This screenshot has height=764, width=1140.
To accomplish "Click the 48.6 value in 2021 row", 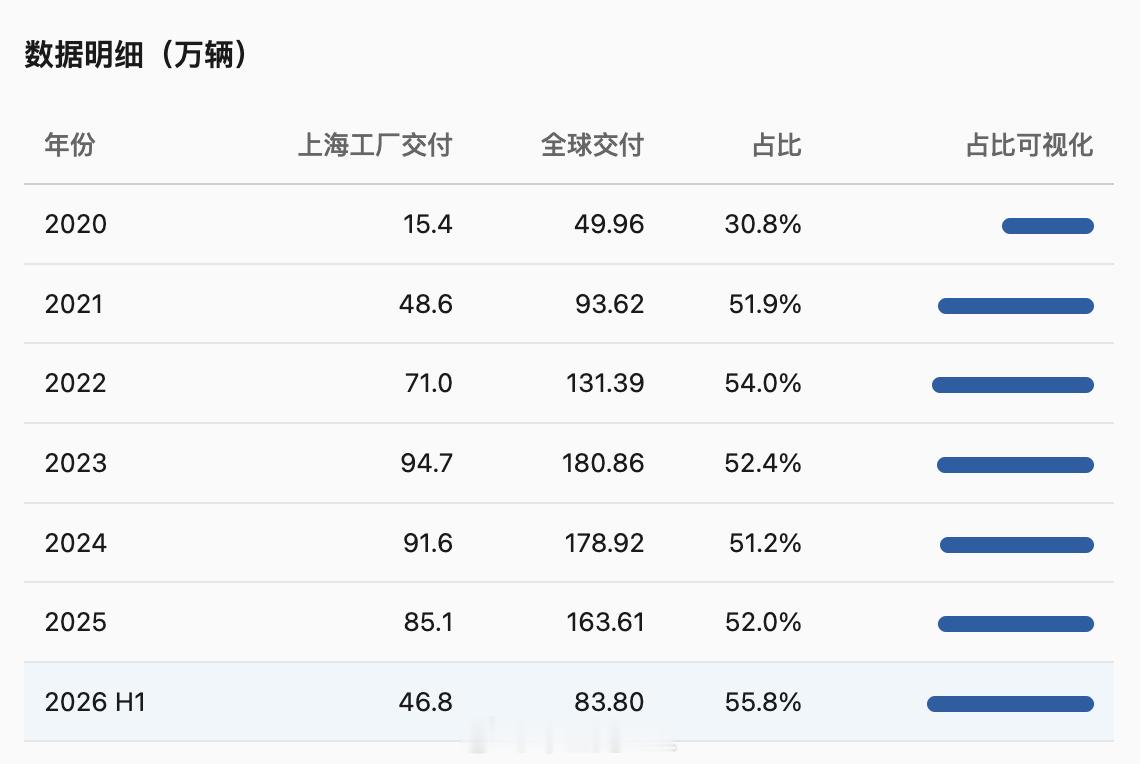I will (425, 304).
